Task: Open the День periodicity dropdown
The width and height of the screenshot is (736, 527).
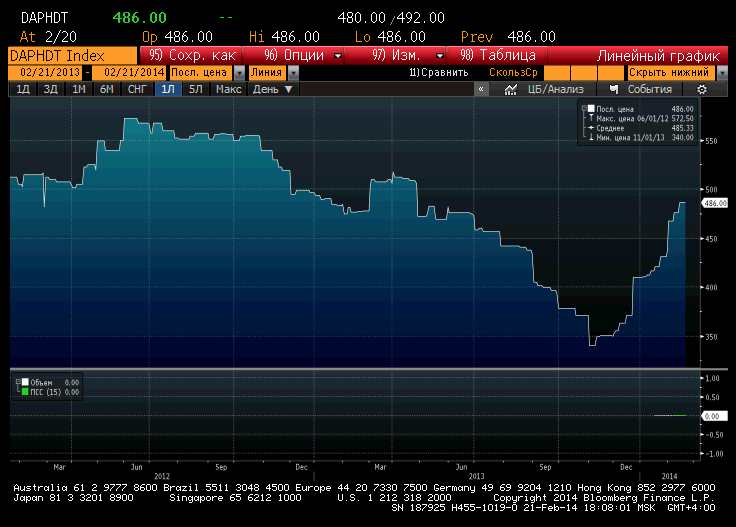Action: pos(289,89)
